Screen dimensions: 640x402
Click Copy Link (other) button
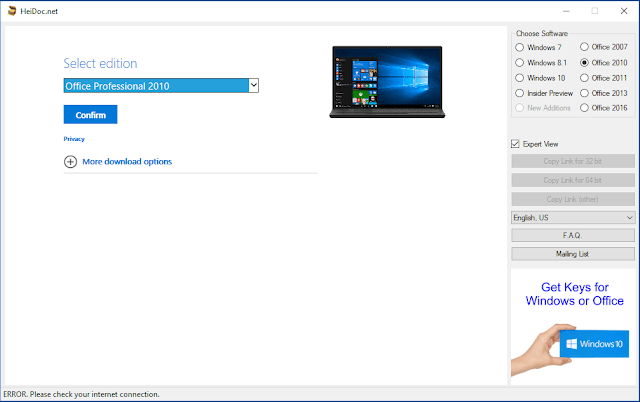tap(573, 199)
